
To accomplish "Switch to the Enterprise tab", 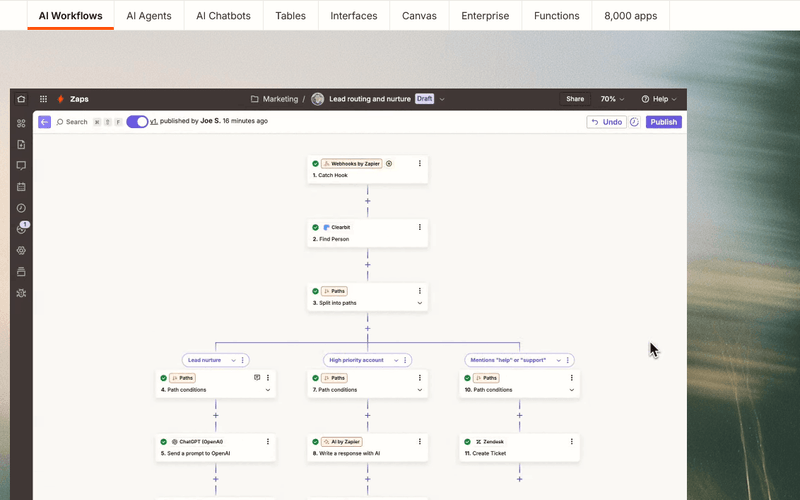I will (485, 16).
